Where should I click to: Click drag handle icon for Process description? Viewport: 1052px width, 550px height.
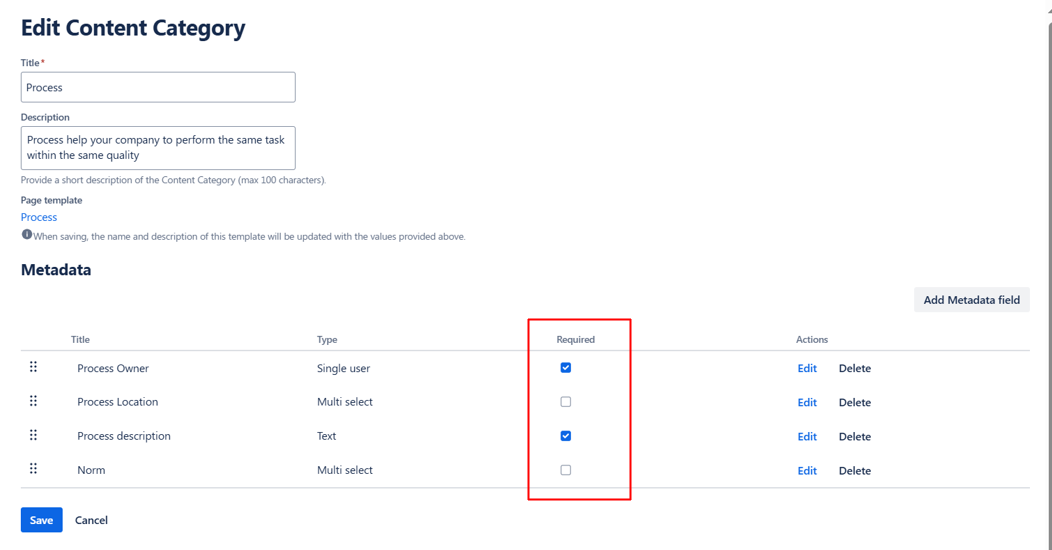33,435
